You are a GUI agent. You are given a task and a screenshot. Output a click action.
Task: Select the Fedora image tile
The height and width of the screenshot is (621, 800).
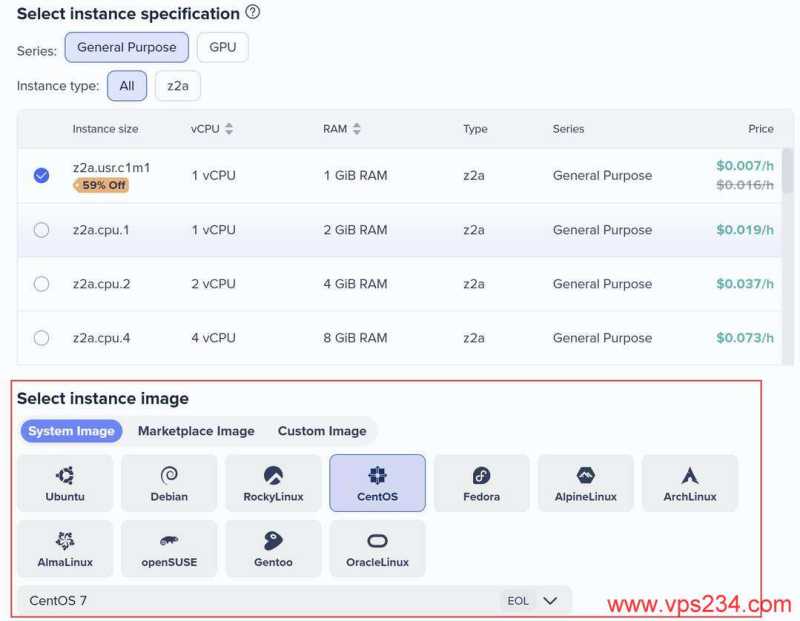click(481, 483)
